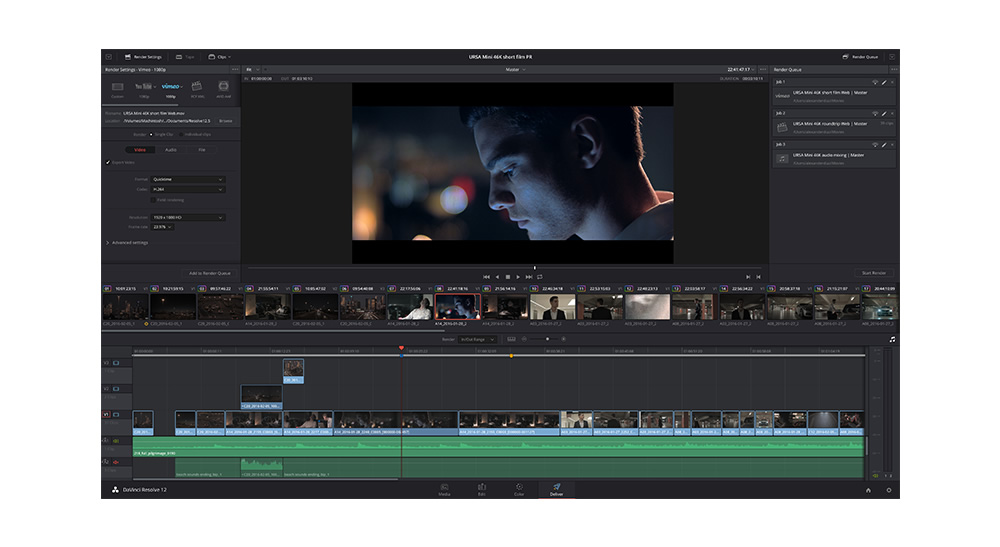
Task: Toggle loop playback in the viewer
Action: click(x=540, y=276)
